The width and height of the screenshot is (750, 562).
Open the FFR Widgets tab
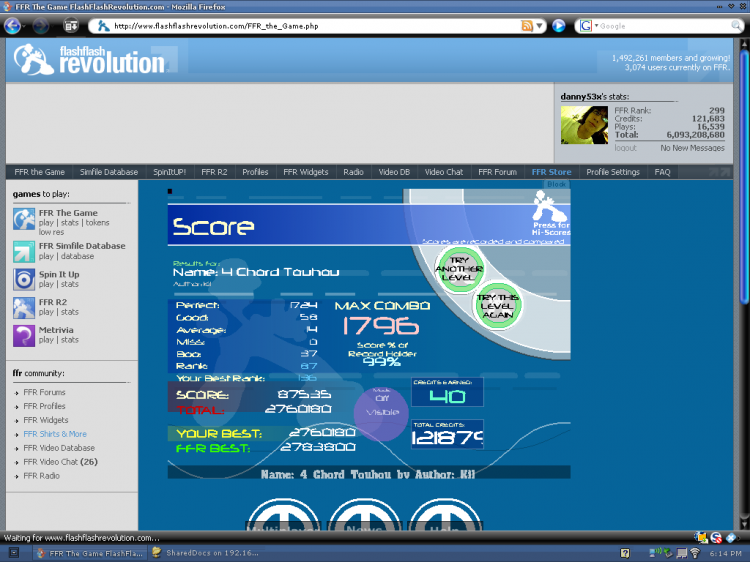click(x=306, y=172)
